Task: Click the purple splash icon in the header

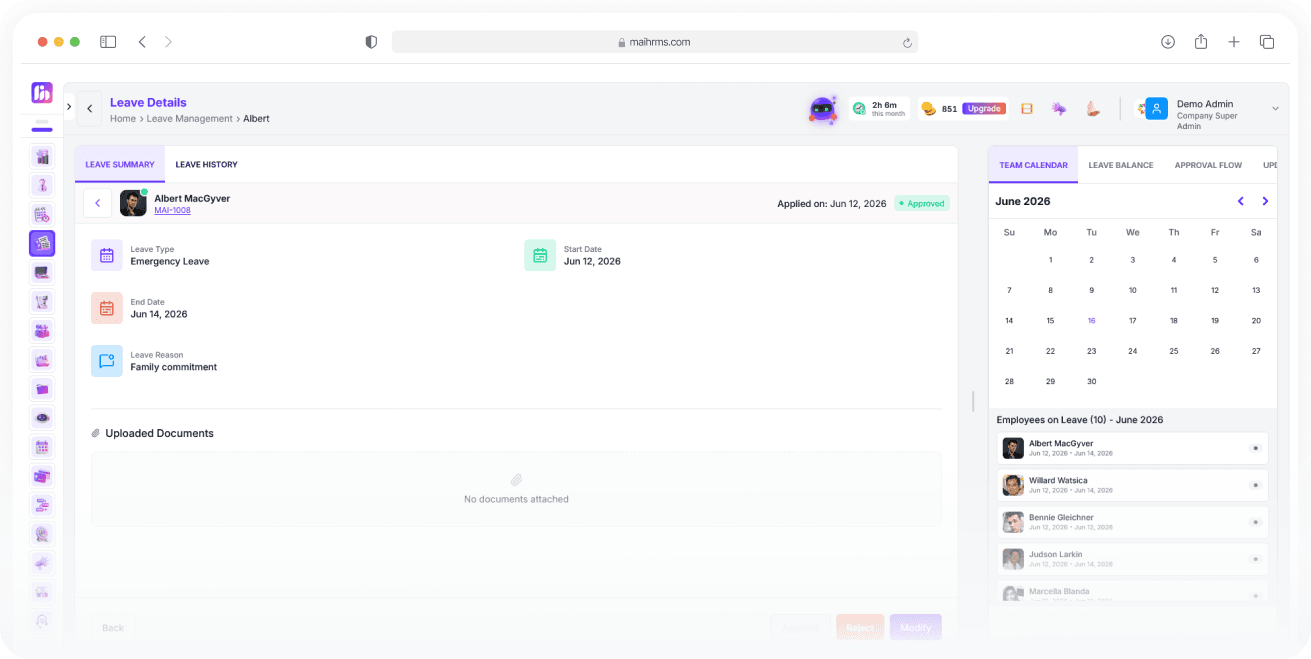Action: 1059,109
